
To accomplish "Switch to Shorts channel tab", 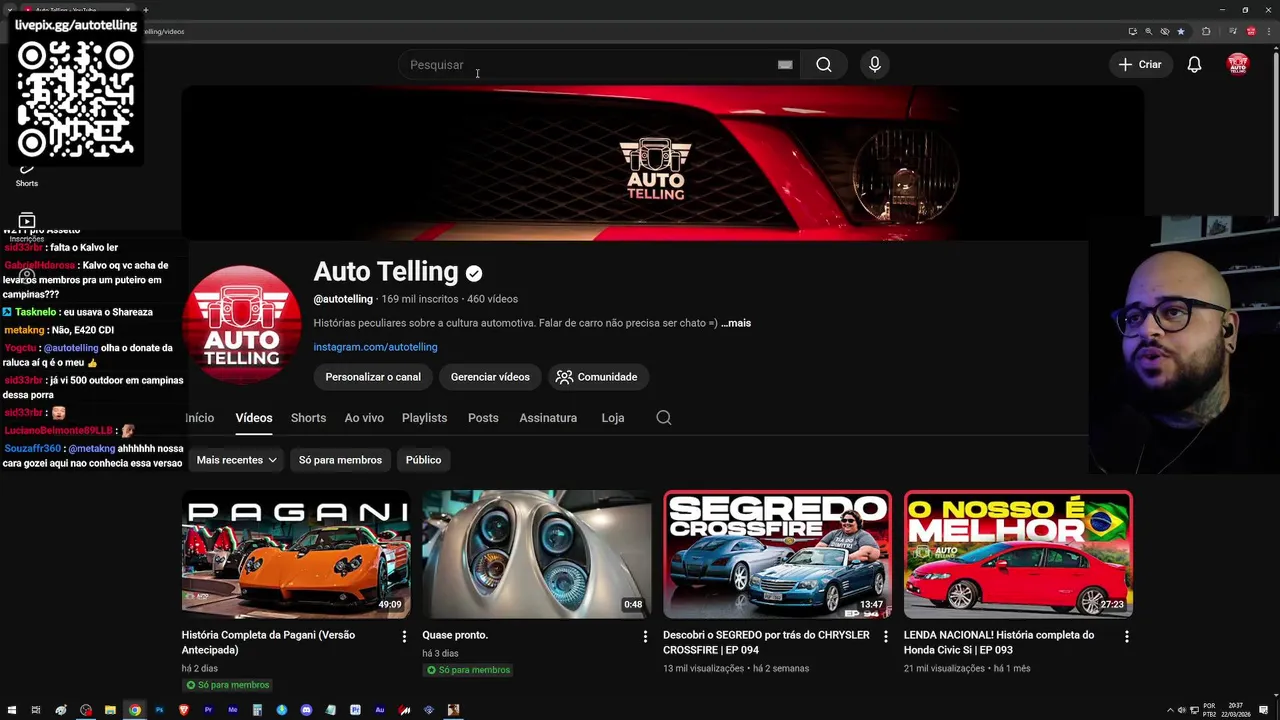I will [308, 418].
